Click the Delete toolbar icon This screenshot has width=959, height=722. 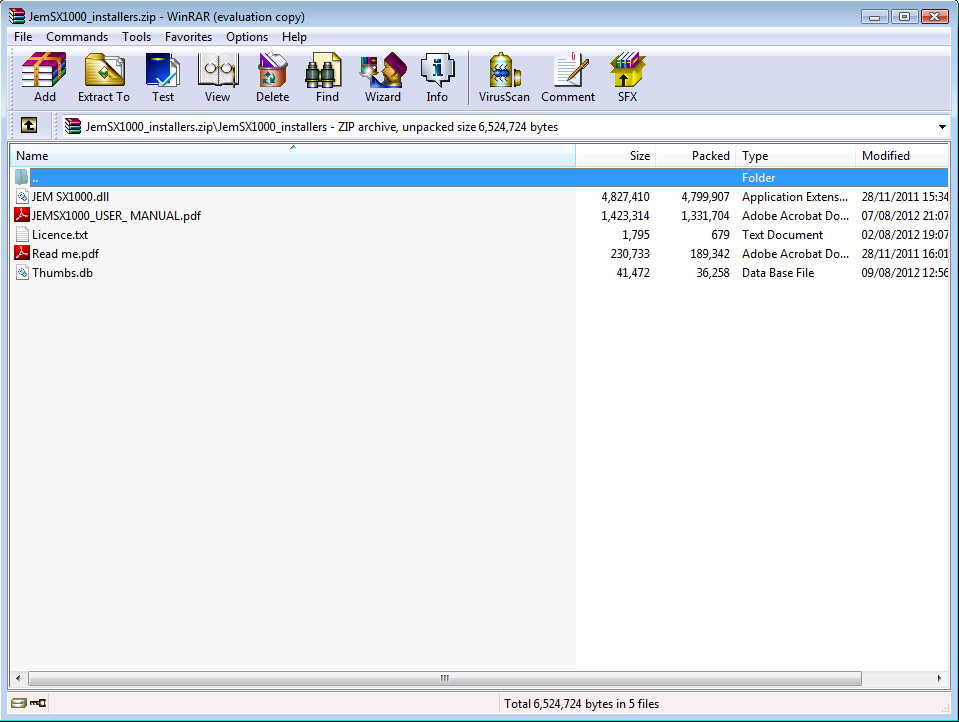click(x=272, y=77)
